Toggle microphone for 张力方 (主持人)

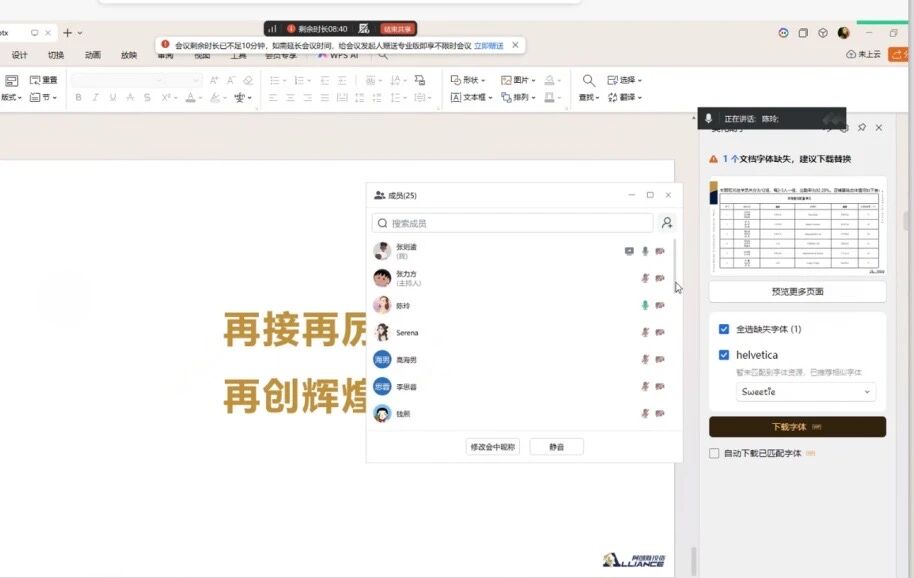645,279
